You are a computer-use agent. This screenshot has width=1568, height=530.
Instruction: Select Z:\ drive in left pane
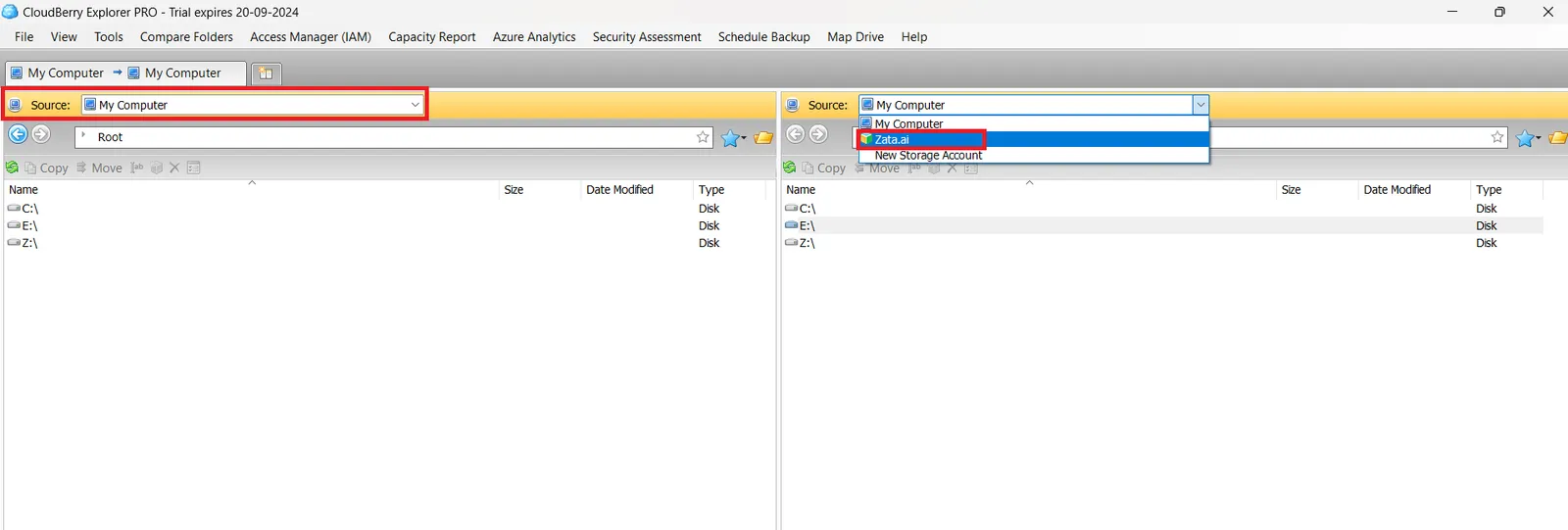[24, 243]
